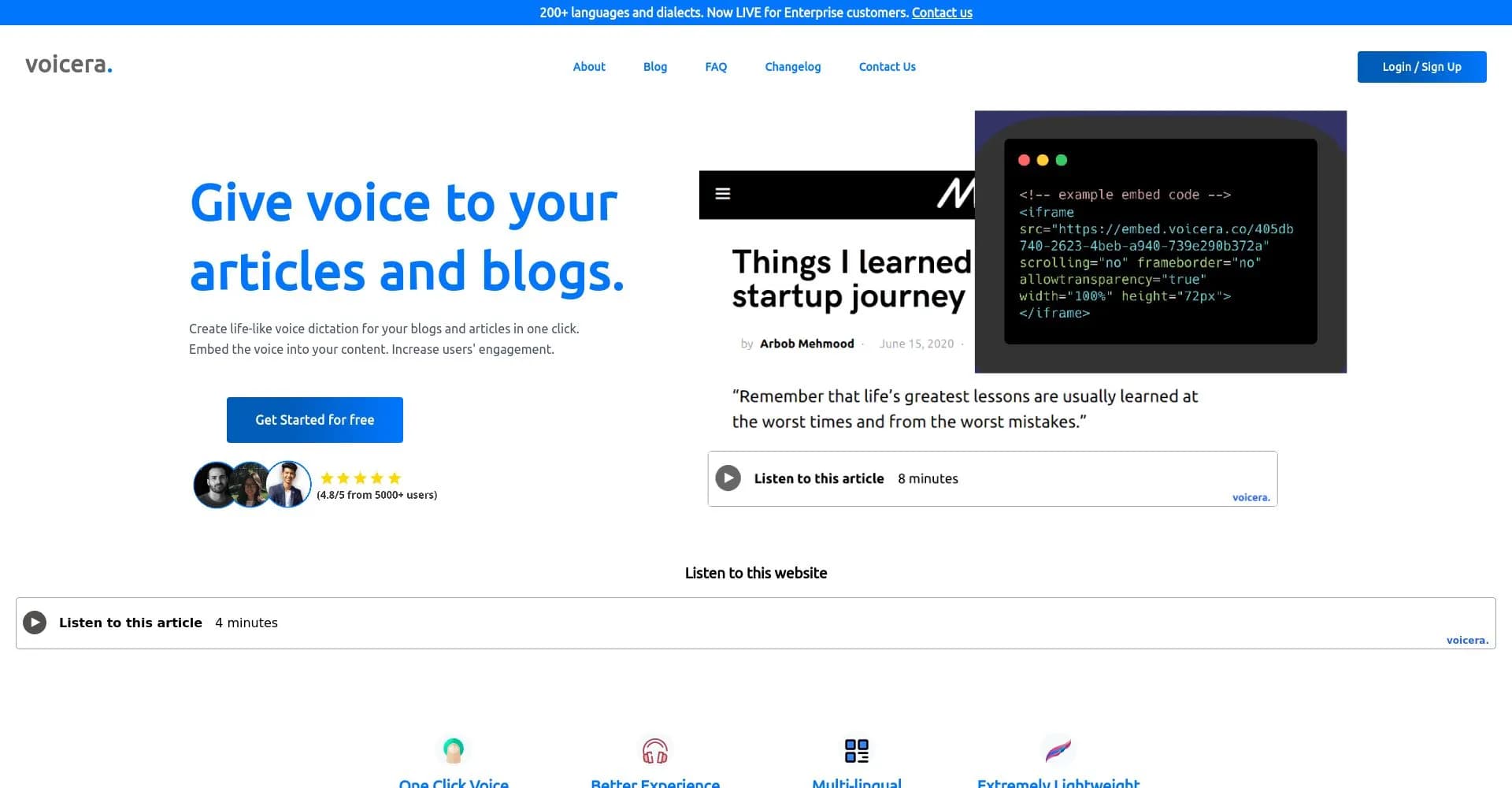Click the five-star rating icons

(361, 478)
